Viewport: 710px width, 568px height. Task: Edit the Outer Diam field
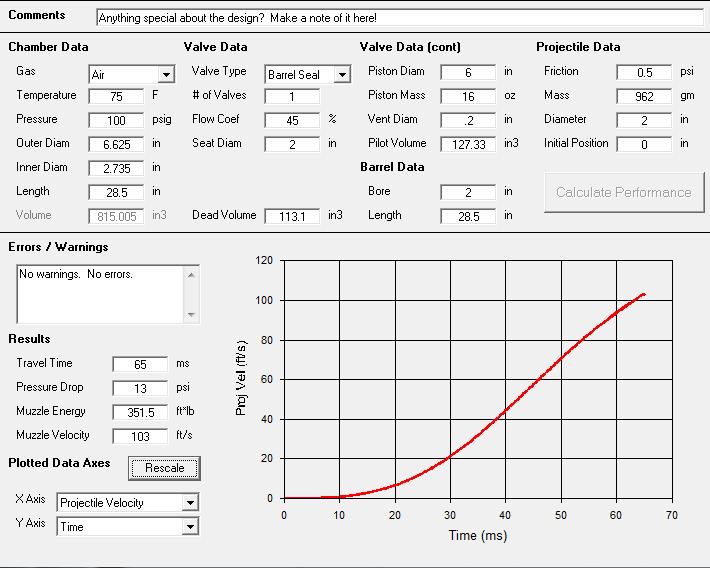pyautogui.click(x=116, y=144)
